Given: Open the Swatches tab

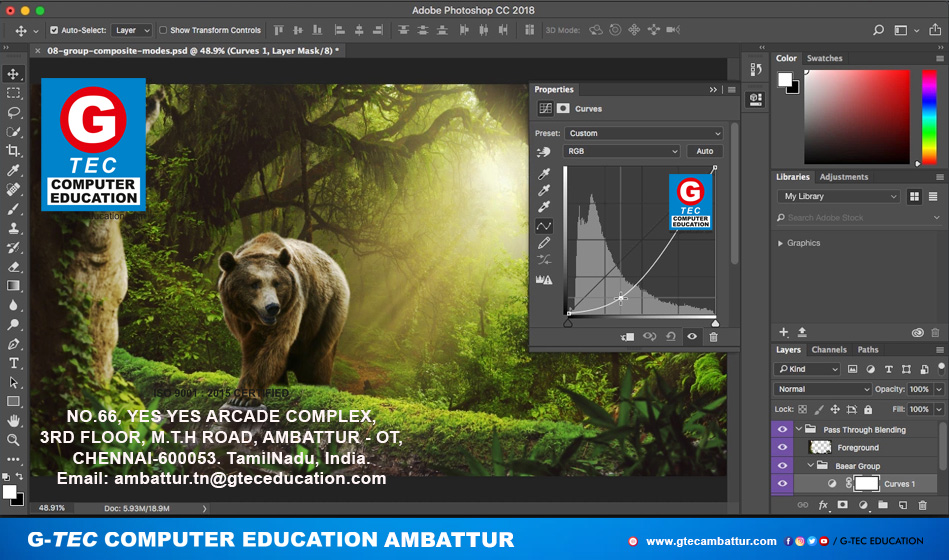Looking at the screenshot, I should point(825,59).
